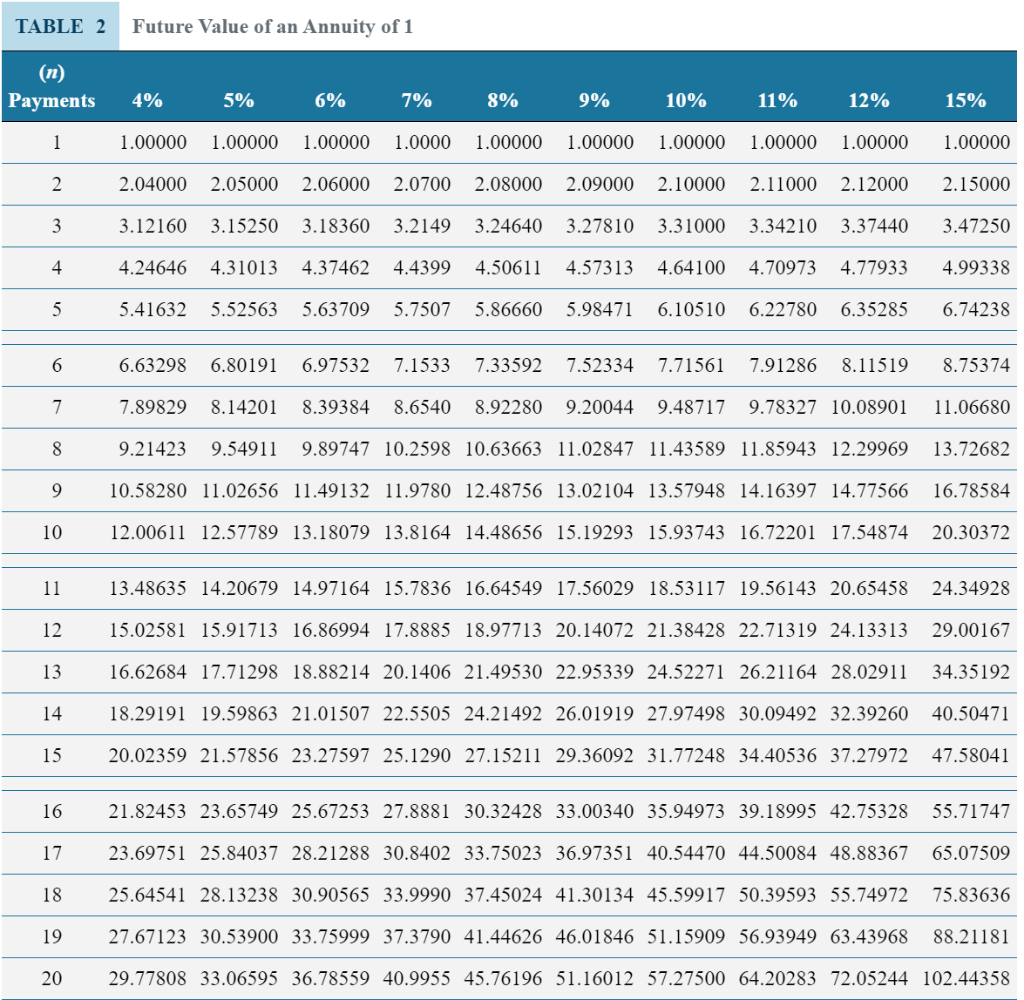Select the 7% column header

pos(417,100)
